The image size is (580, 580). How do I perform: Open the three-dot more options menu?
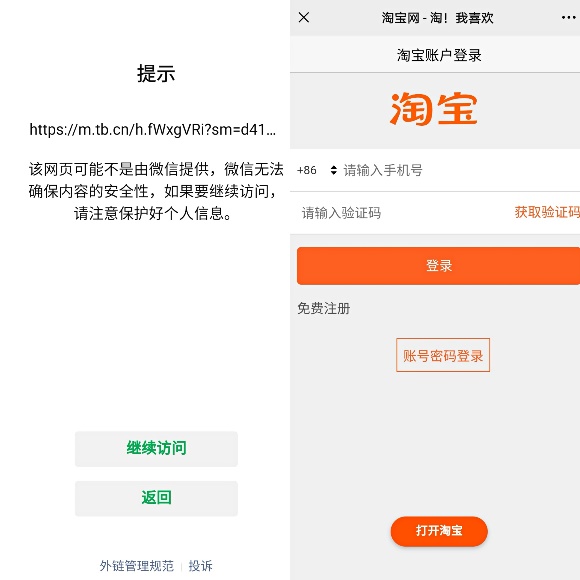(569, 17)
